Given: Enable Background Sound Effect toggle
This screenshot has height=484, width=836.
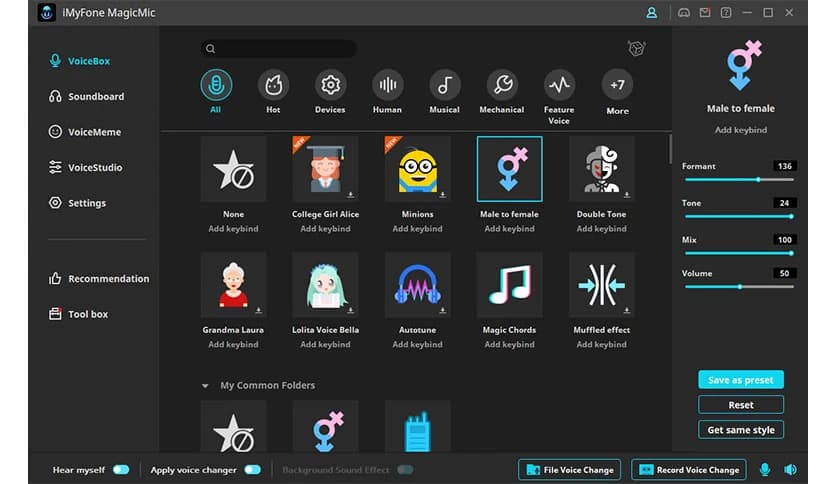Looking at the screenshot, I should [405, 469].
